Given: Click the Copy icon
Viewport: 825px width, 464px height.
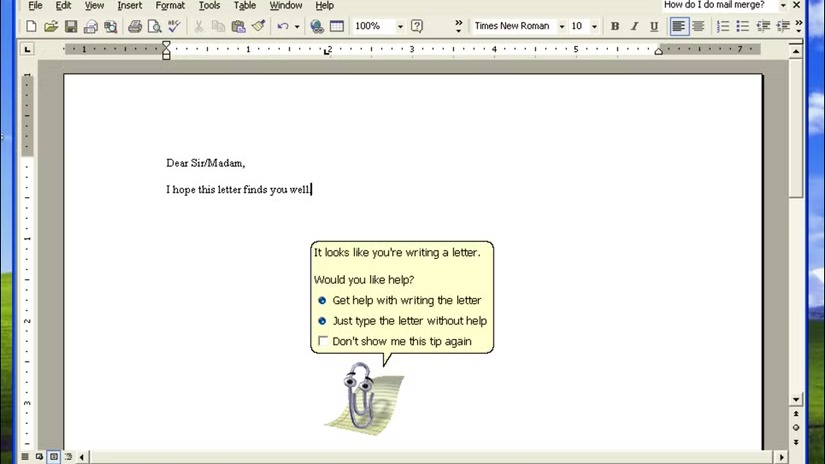Looking at the screenshot, I should (x=218, y=26).
